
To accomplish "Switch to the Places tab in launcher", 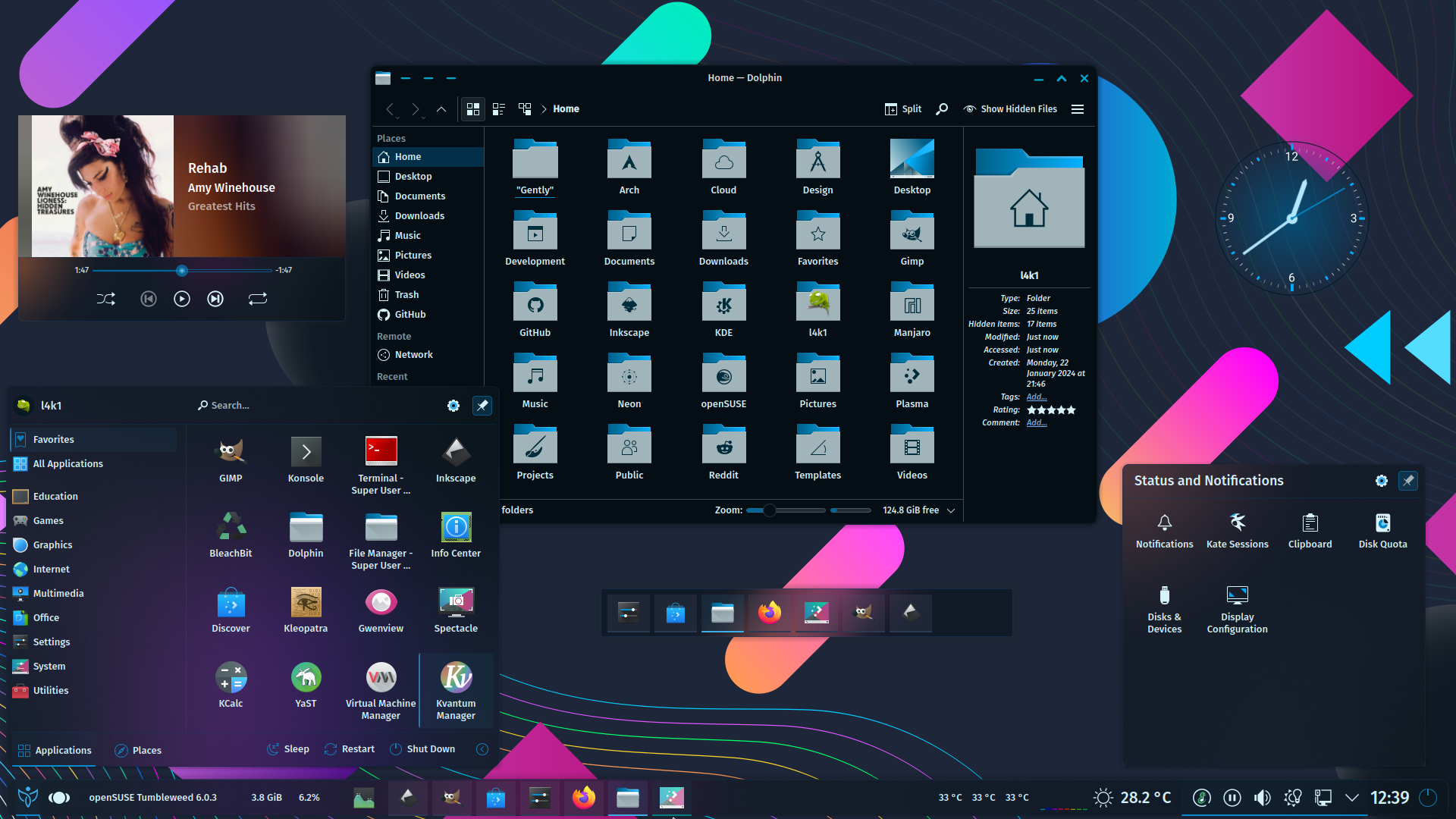I will point(138,750).
